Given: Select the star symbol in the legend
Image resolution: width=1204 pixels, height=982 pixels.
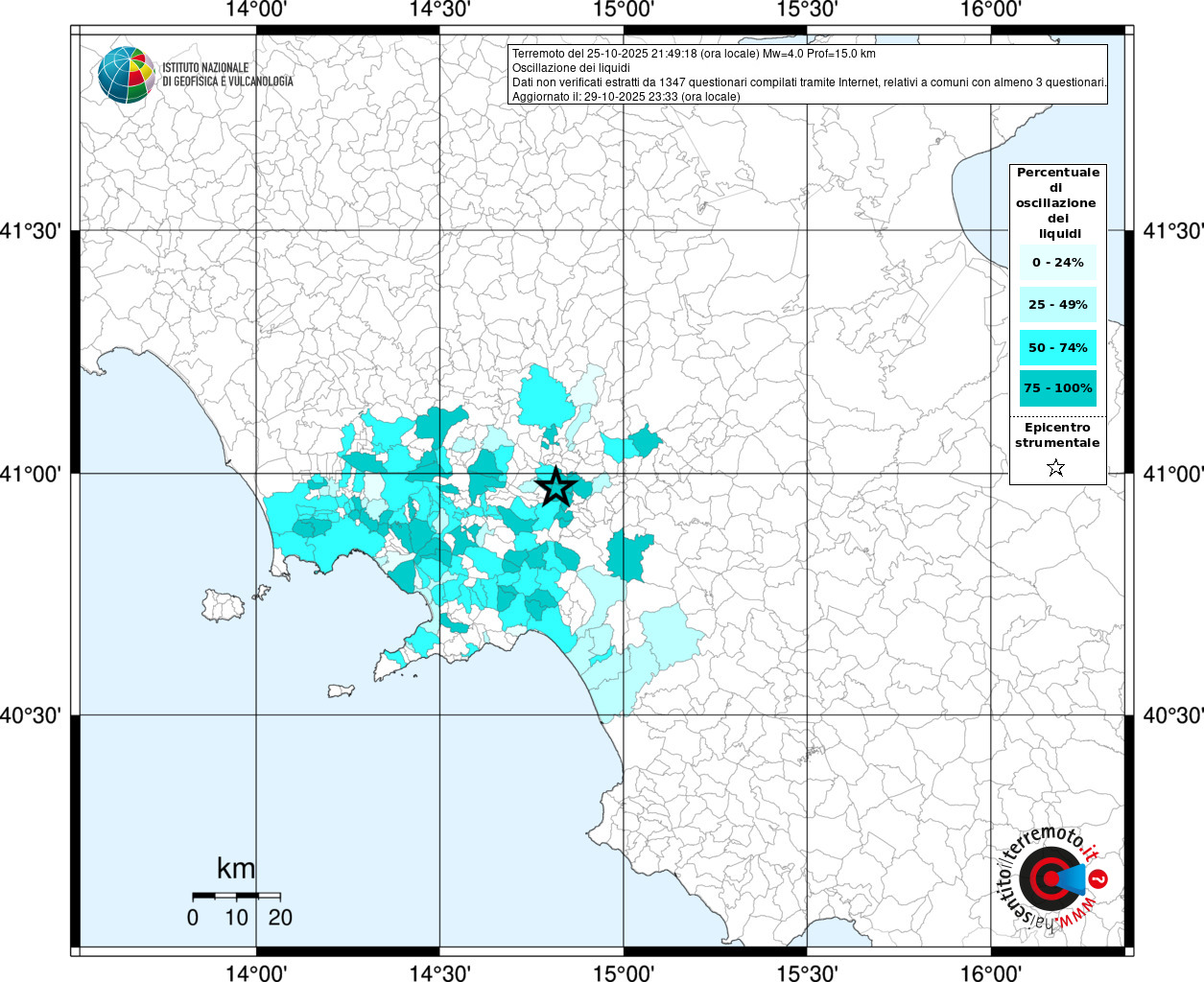Looking at the screenshot, I should 1056,468.
